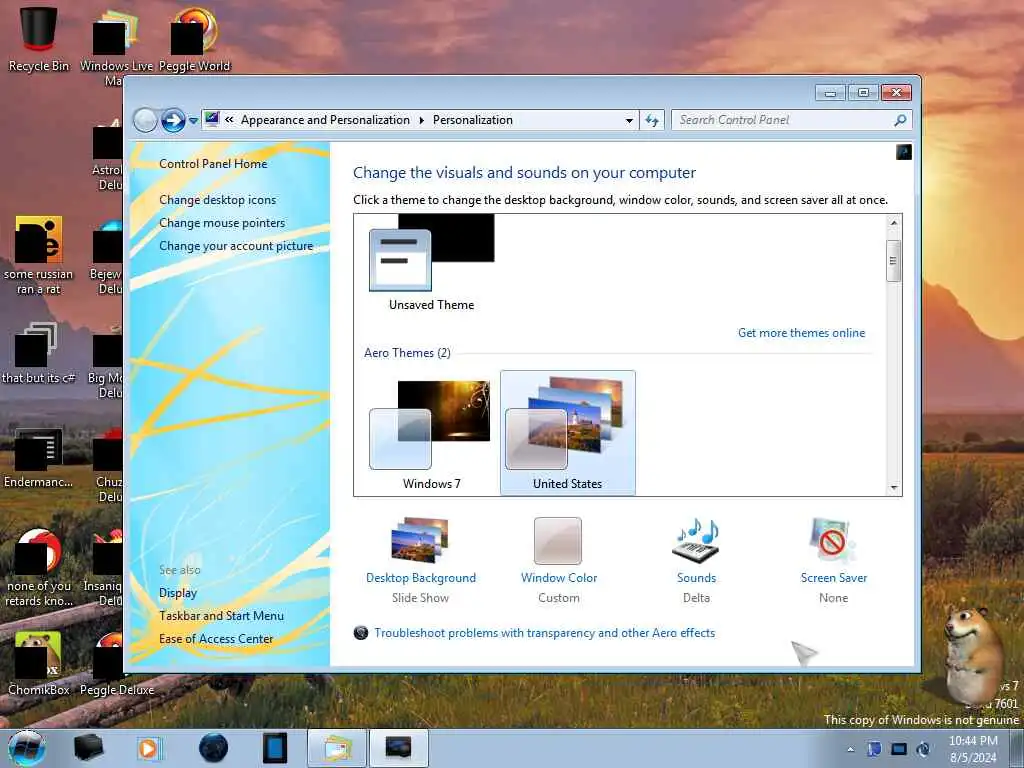The width and height of the screenshot is (1024, 768).
Task: Click the Personalization breadcrumb
Action: (x=473, y=120)
